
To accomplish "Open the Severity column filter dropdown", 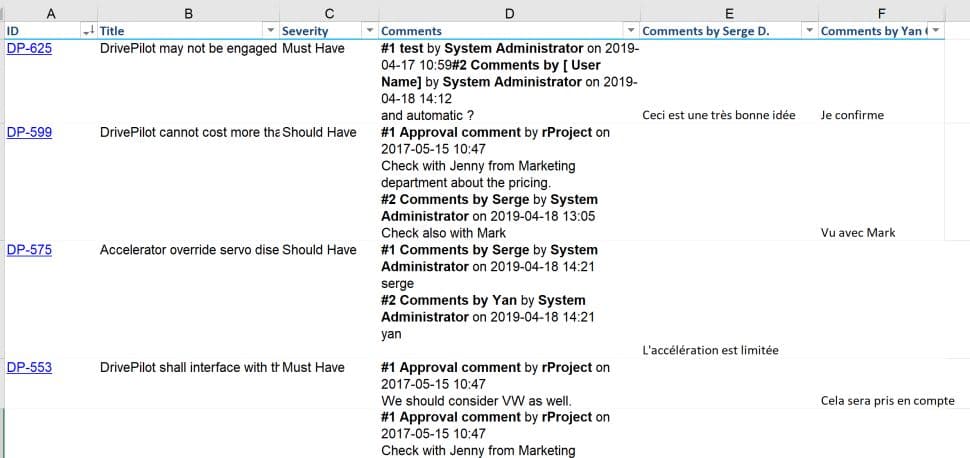I will pyautogui.click(x=370, y=32).
